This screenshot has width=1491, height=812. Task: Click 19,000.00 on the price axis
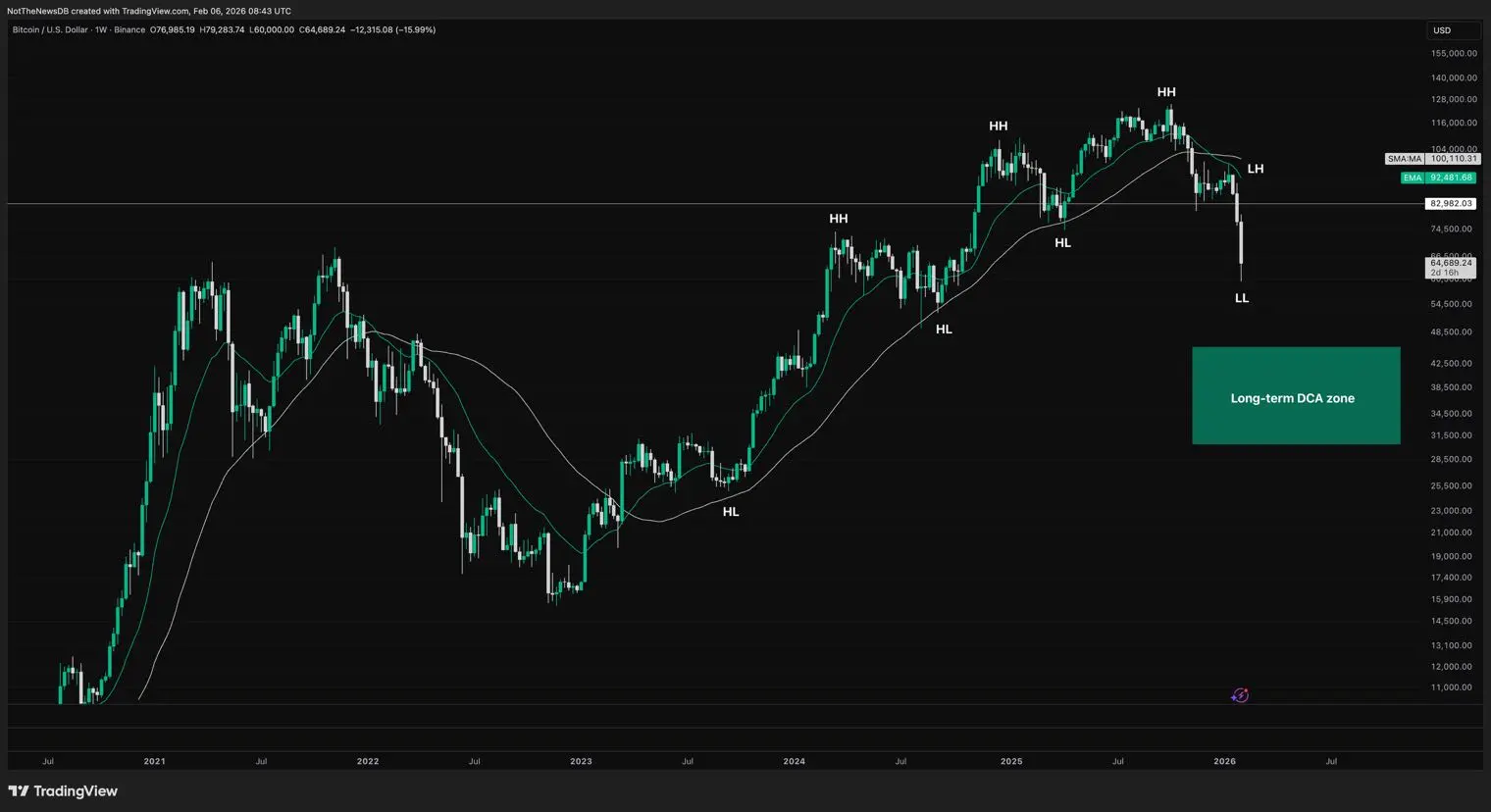(1452, 556)
